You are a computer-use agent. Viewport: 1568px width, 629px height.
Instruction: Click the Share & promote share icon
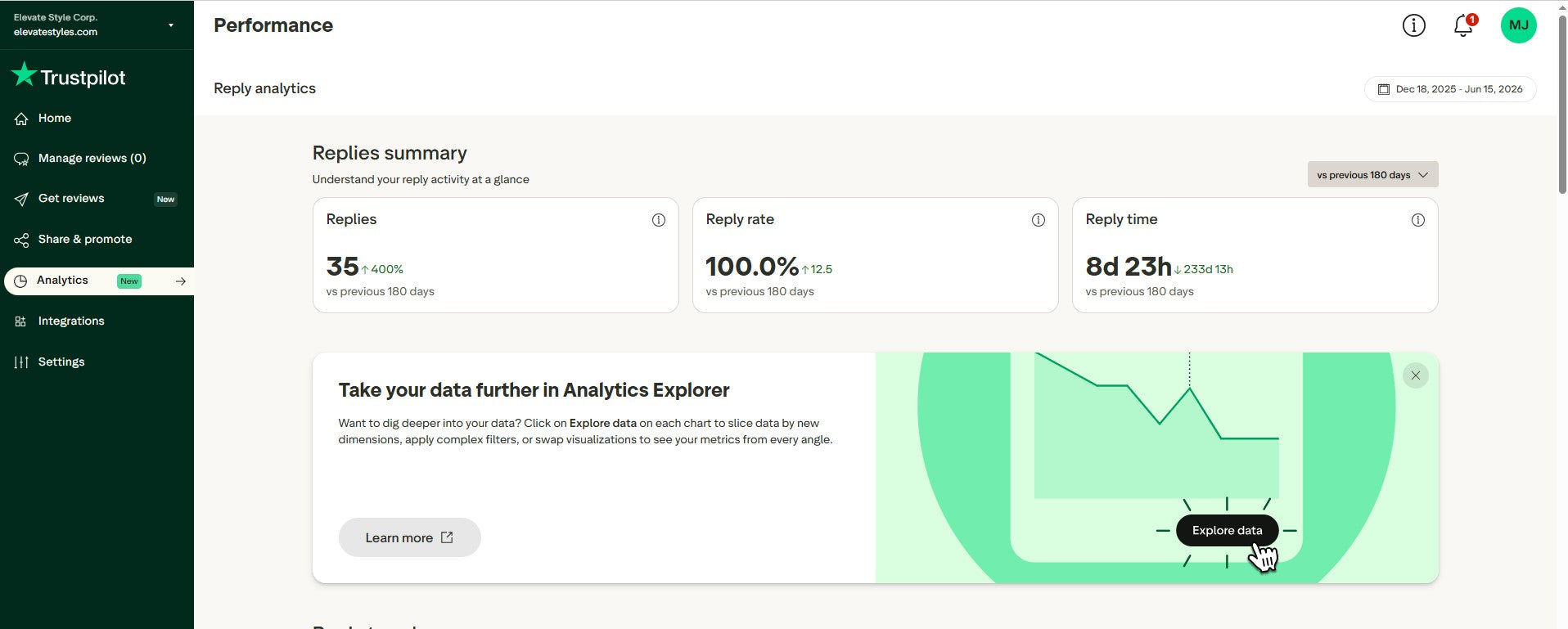pos(21,240)
